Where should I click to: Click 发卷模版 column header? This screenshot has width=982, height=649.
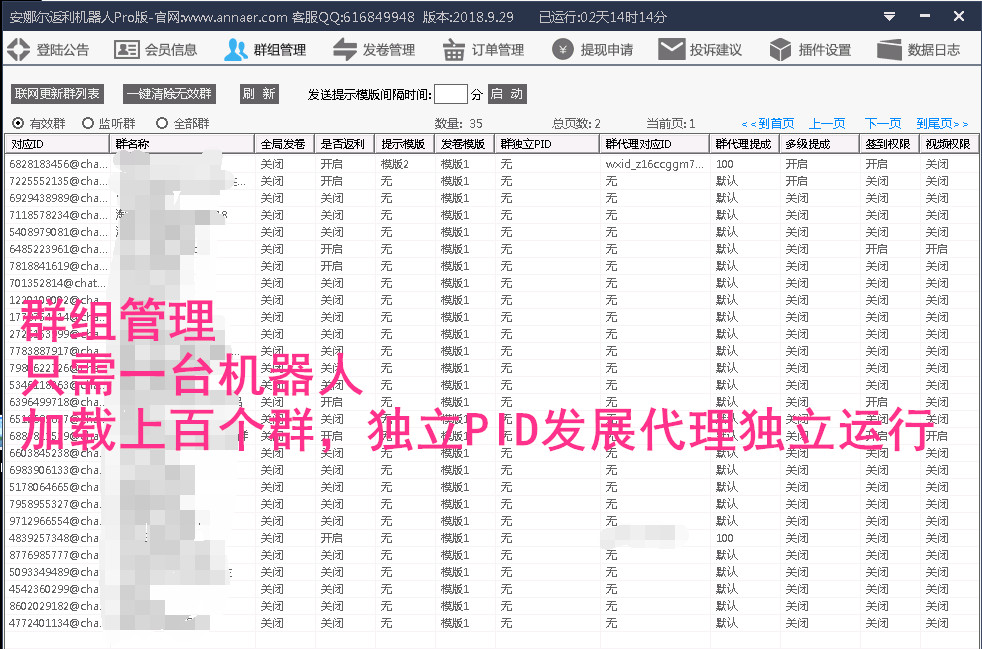click(x=465, y=144)
